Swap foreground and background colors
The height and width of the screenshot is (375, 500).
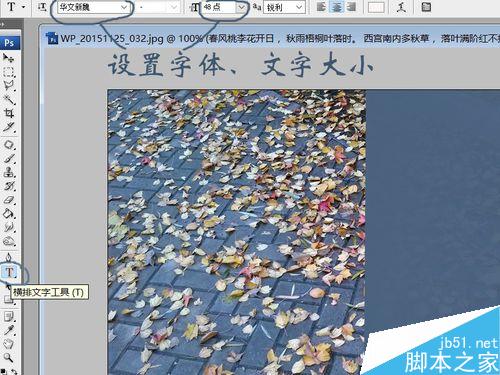[x=14, y=371]
